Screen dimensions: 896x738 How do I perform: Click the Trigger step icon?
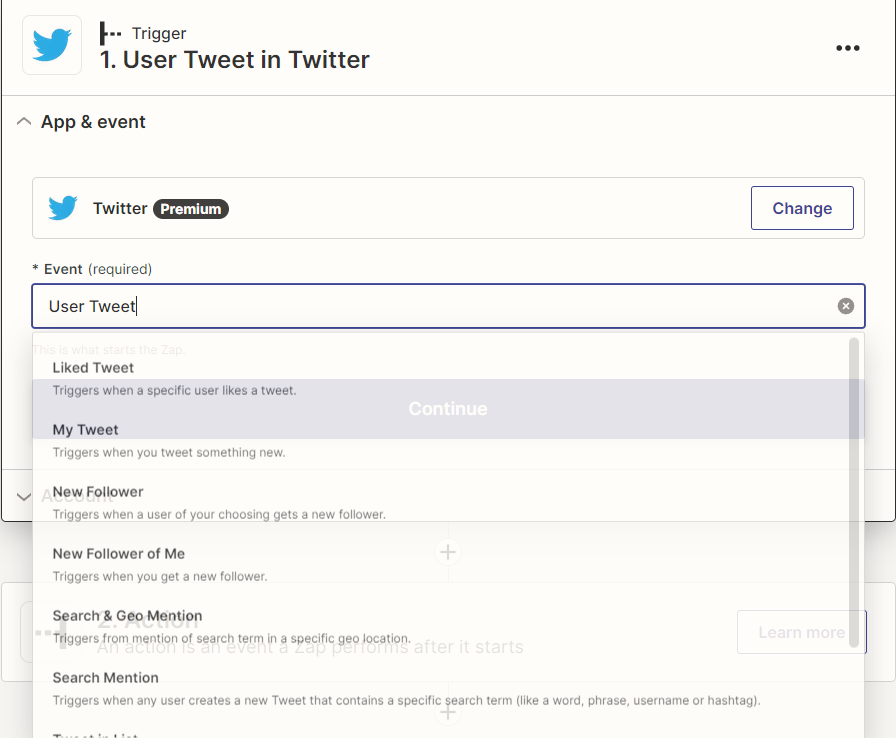[110, 34]
